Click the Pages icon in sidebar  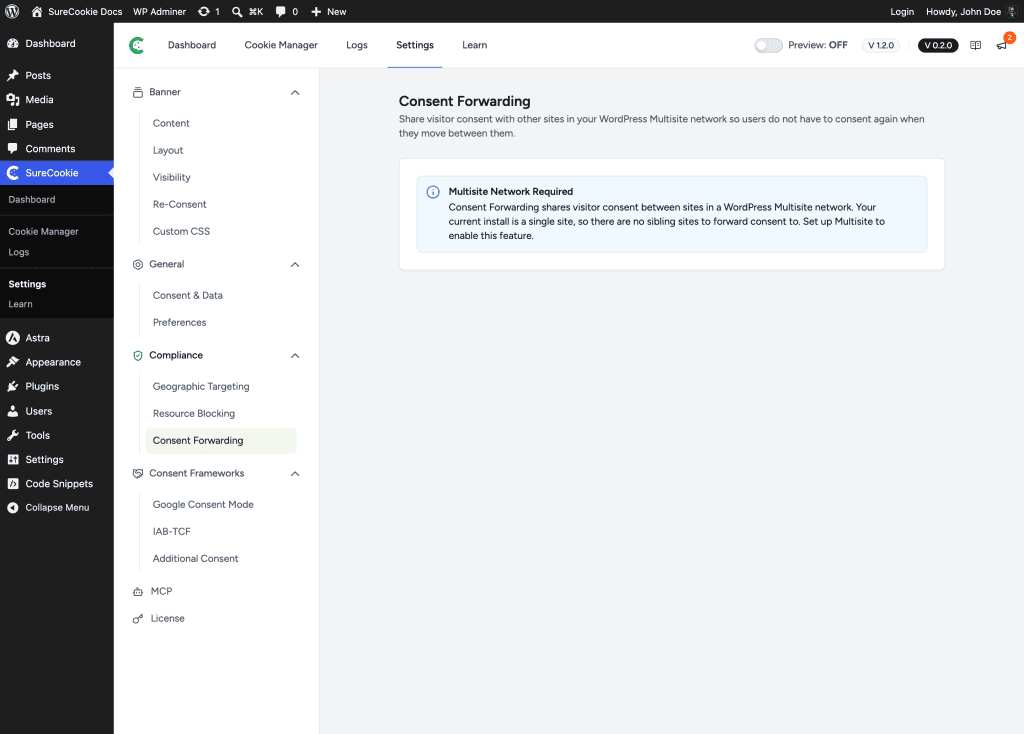click(x=12, y=124)
